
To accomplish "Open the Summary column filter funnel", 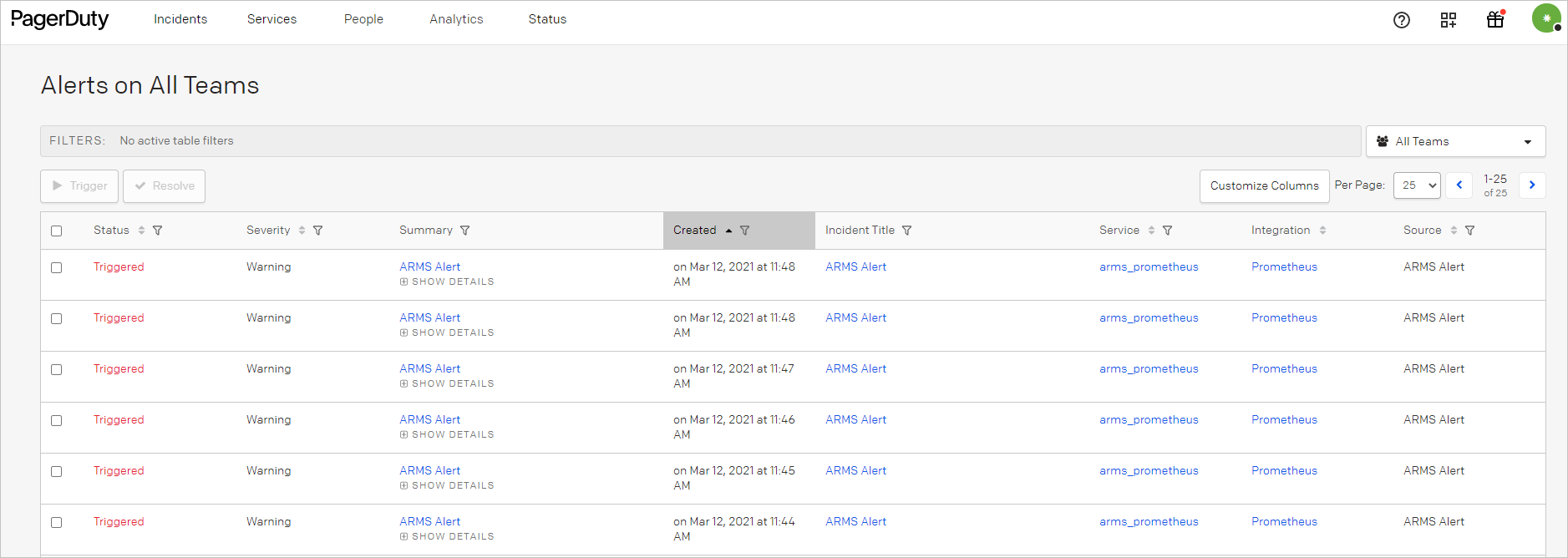I will (465, 231).
